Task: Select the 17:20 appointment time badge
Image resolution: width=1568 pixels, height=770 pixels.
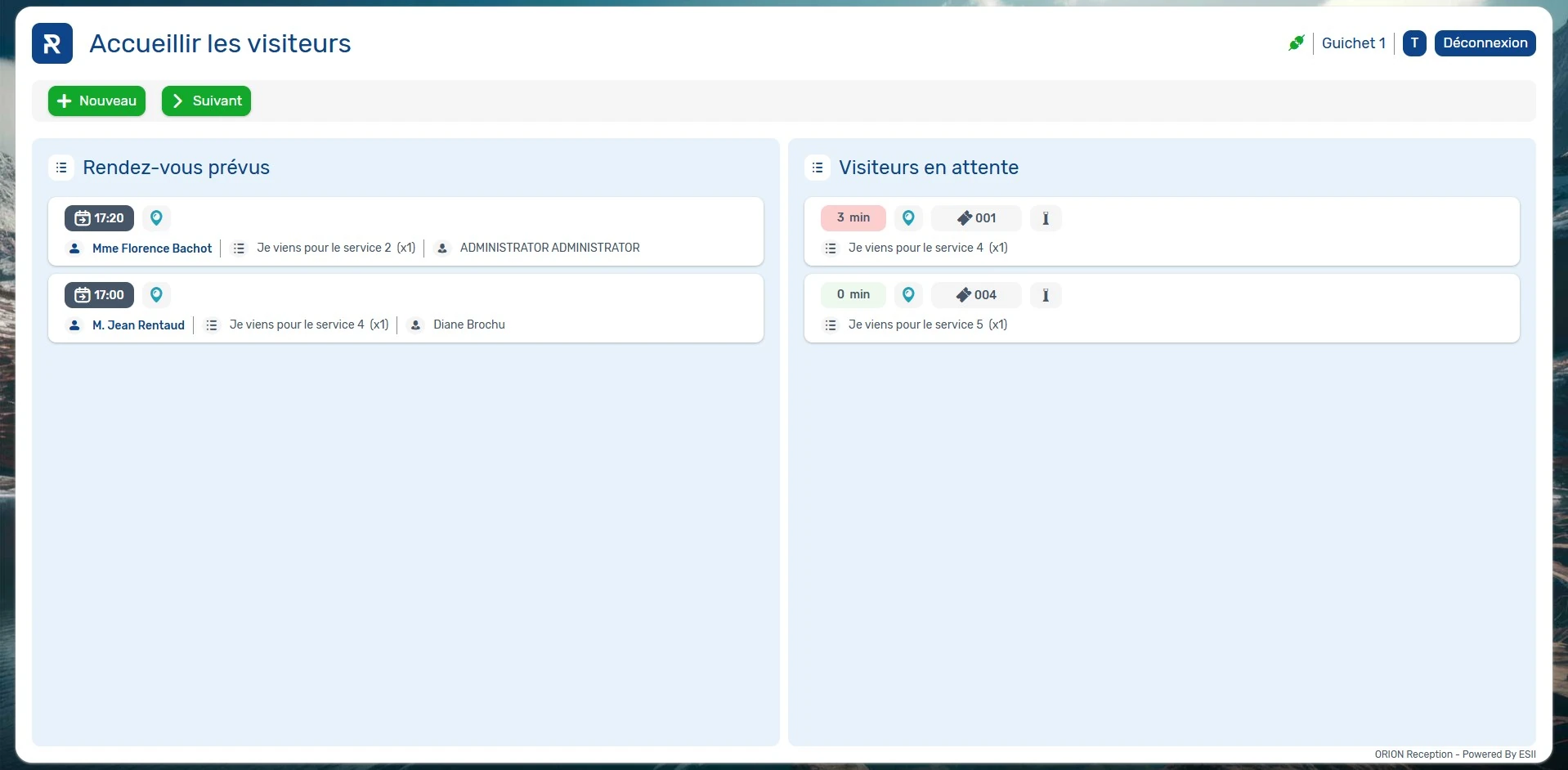Action: (x=99, y=218)
